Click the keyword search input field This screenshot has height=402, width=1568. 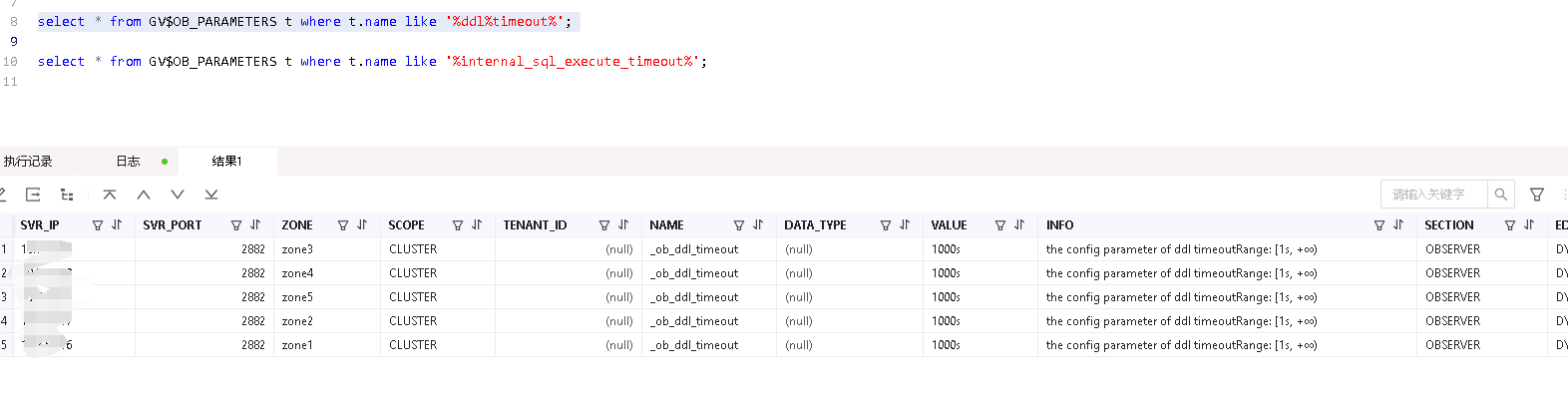(x=1433, y=195)
